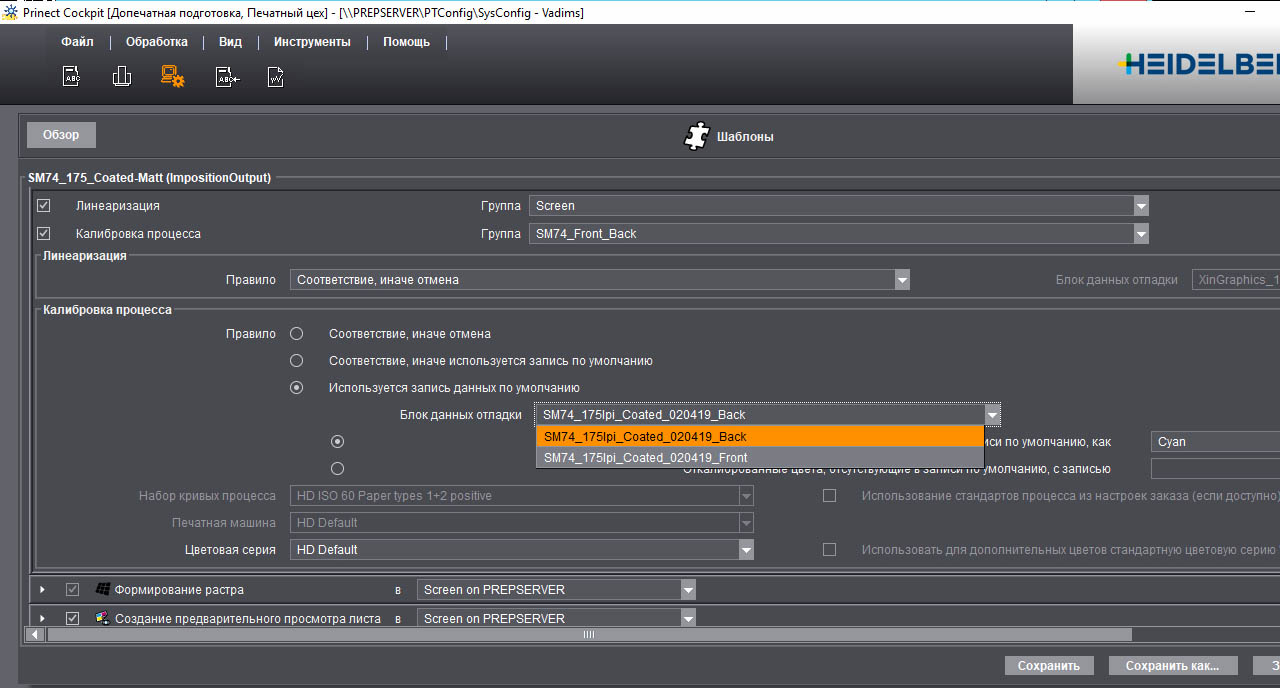Toggle Создание предварительного просмотра листа checkbox
The width and height of the screenshot is (1280, 688).
72,618
